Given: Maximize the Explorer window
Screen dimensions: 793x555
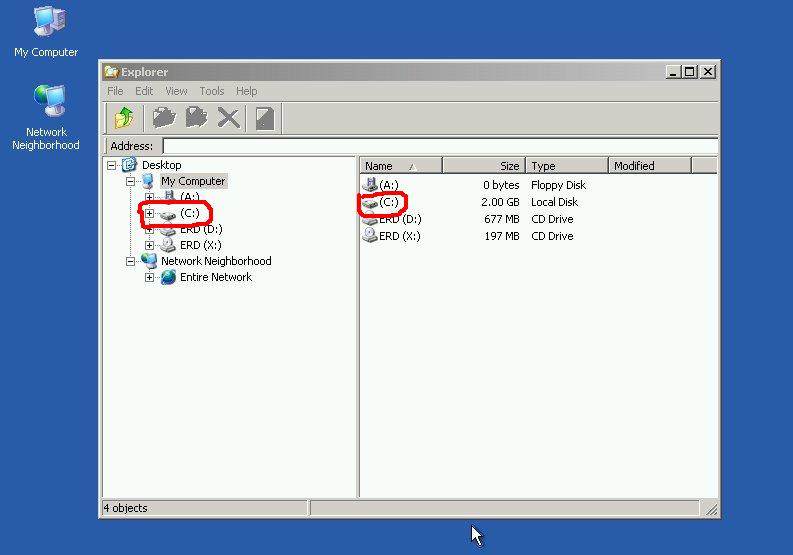Looking at the screenshot, I should 689,72.
